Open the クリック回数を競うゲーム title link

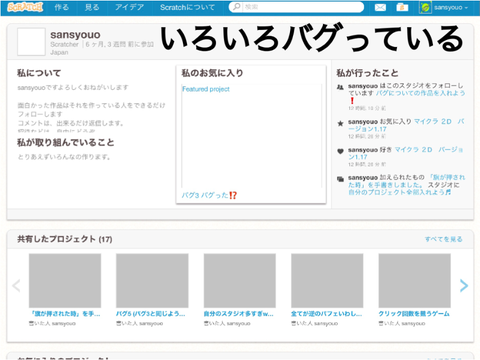414,314
